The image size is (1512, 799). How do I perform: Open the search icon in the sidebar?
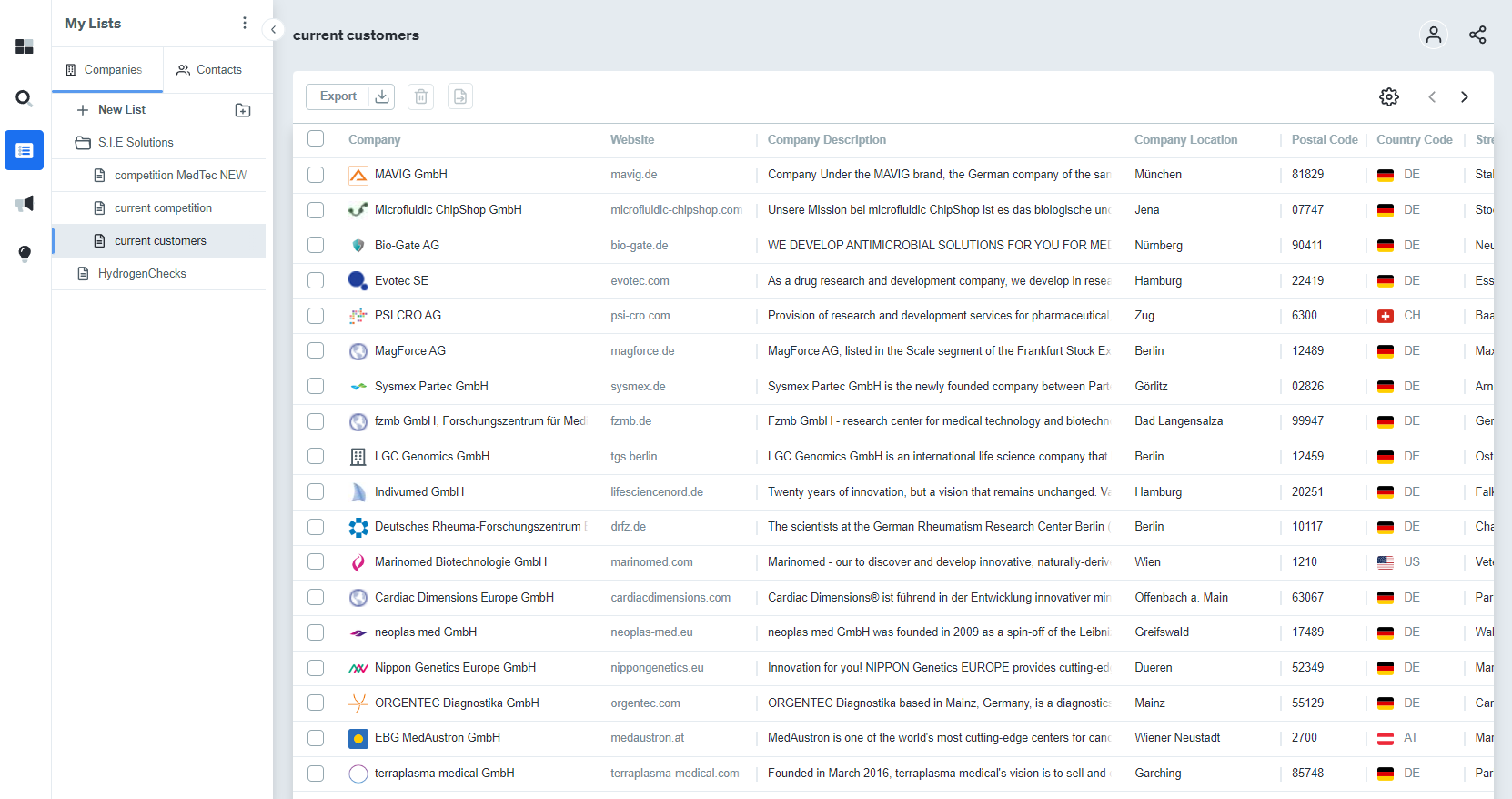[x=25, y=98]
